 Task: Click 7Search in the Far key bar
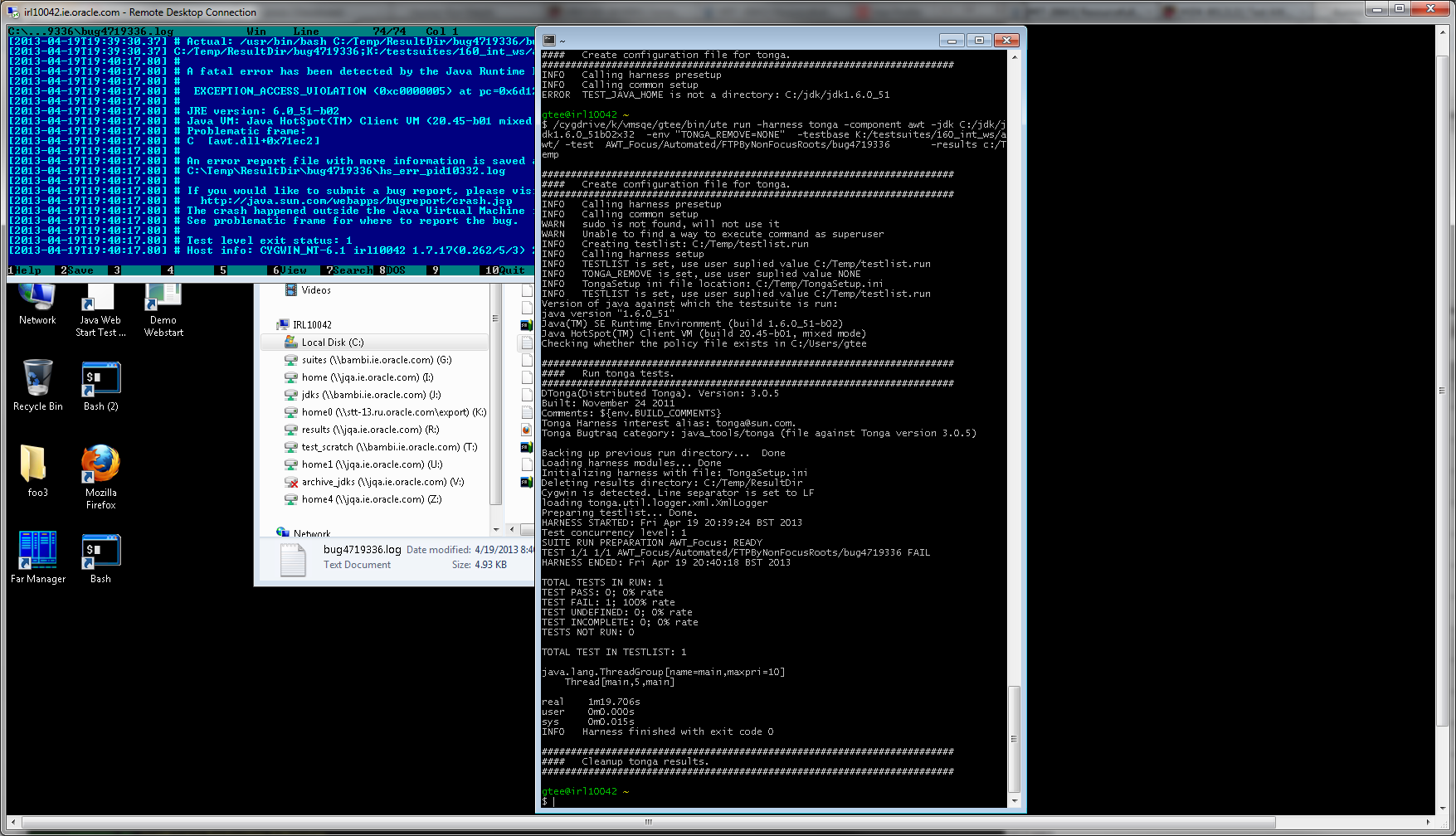[352, 270]
